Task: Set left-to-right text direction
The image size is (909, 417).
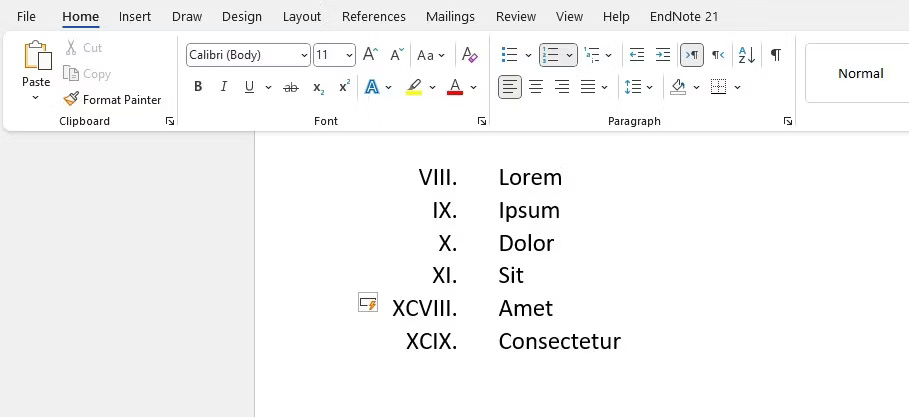Action: [x=692, y=55]
